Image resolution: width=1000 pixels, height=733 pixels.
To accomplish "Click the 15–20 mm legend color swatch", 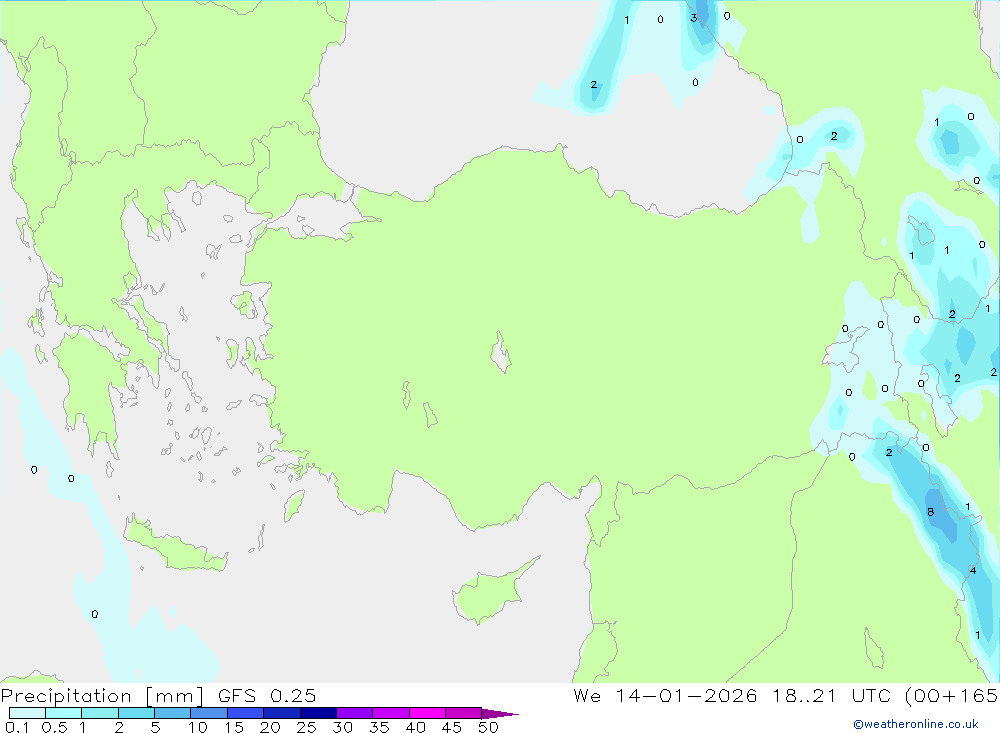I will (246, 713).
